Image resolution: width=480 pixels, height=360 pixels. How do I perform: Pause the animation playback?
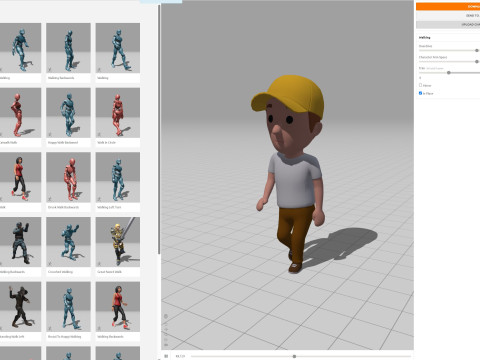(x=166, y=356)
